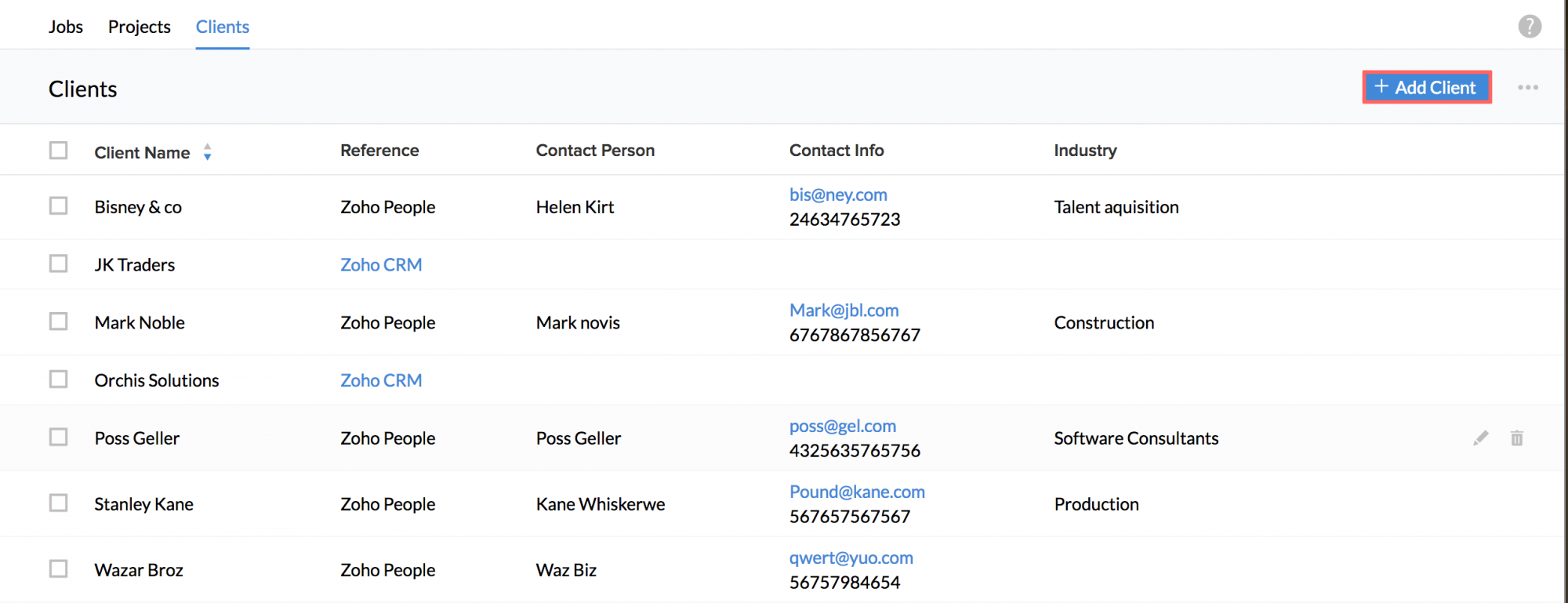The height and width of the screenshot is (603, 1568).
Task: Click the Stanley Kane client name
Action: tap(144, 504)
